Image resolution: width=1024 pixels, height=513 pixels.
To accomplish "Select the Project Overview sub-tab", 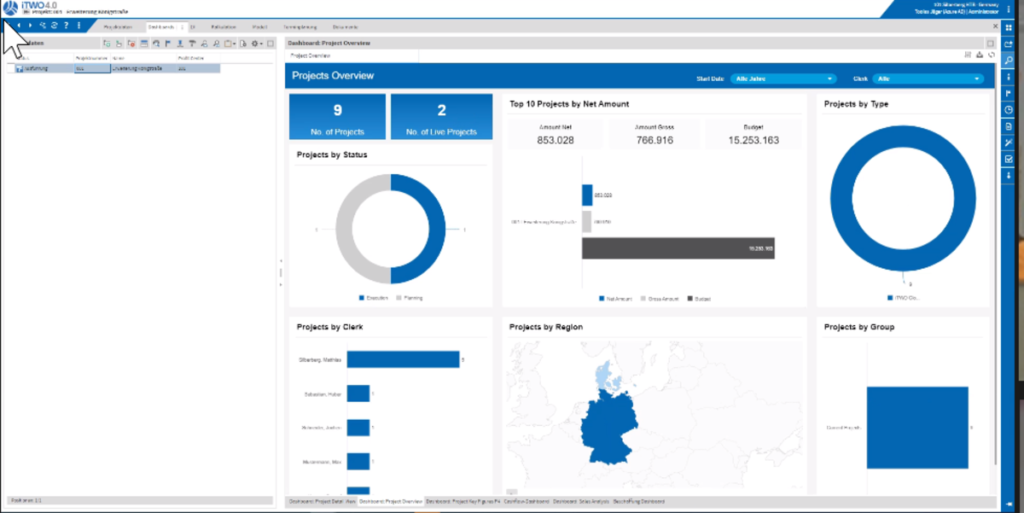I will point(310,55).
